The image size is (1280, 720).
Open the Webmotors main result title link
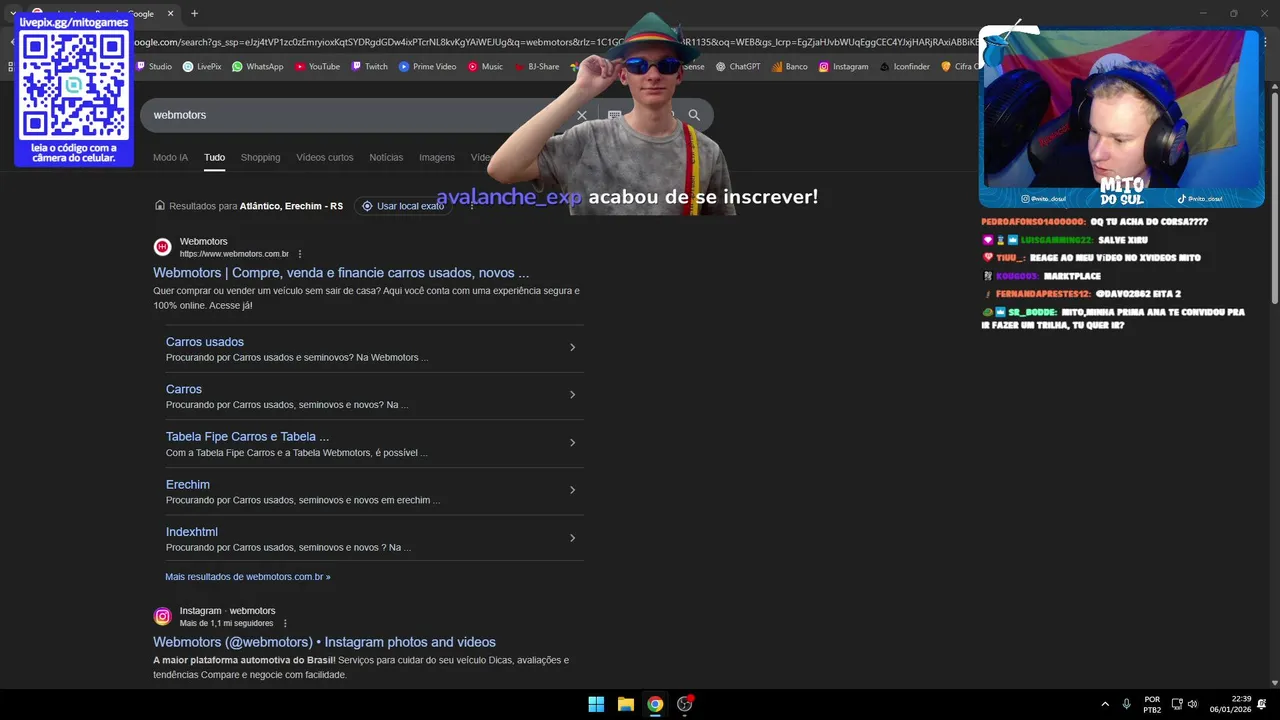pyautogui.click(x=341, y=273)
